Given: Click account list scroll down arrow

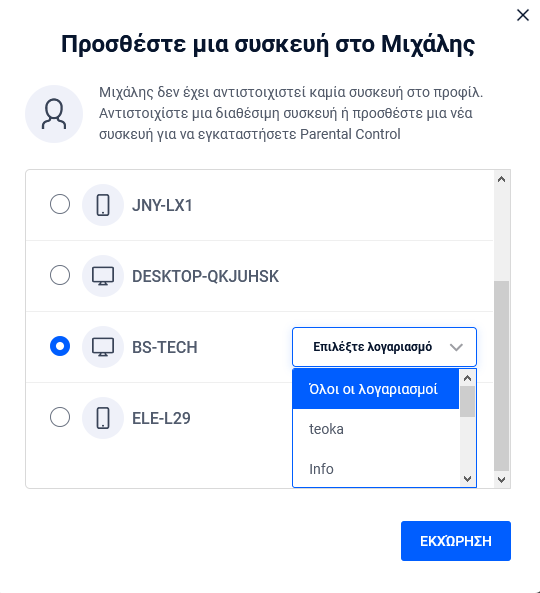Looking at the screenshot, I should 467,479.
